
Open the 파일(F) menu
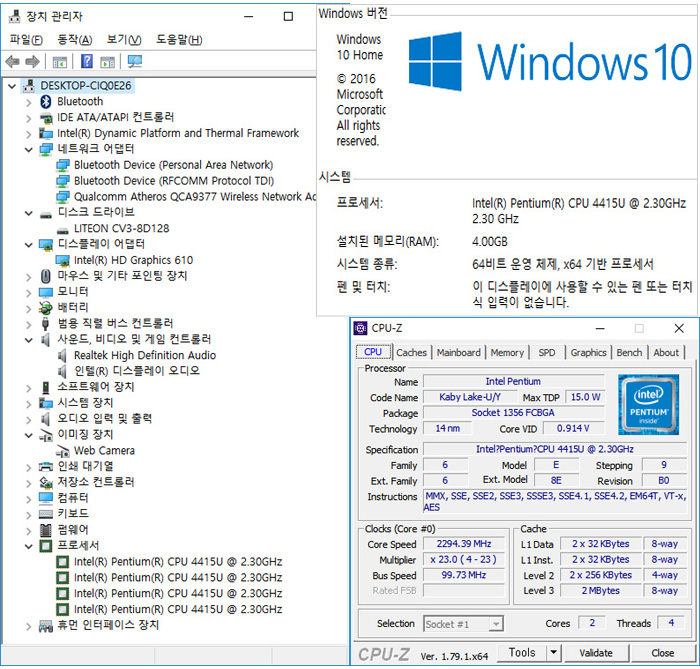click(x=26, y=40)
